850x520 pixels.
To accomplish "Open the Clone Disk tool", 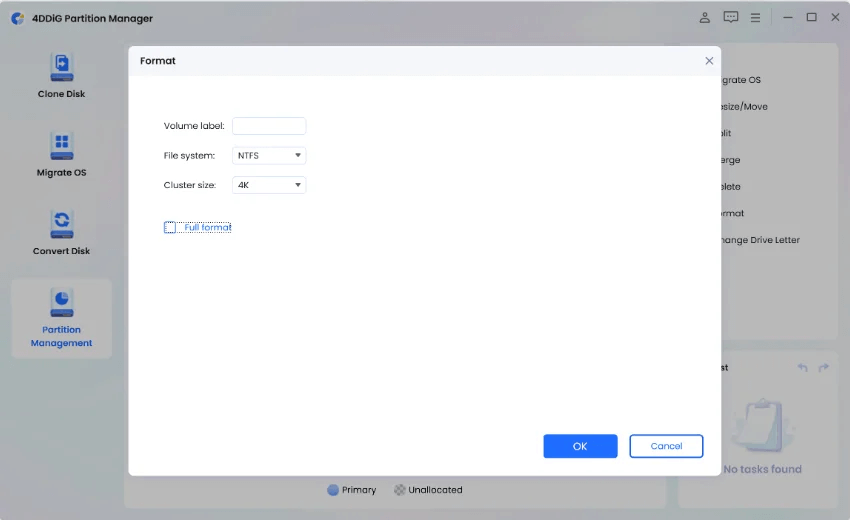I will click(x=61, y=75).
